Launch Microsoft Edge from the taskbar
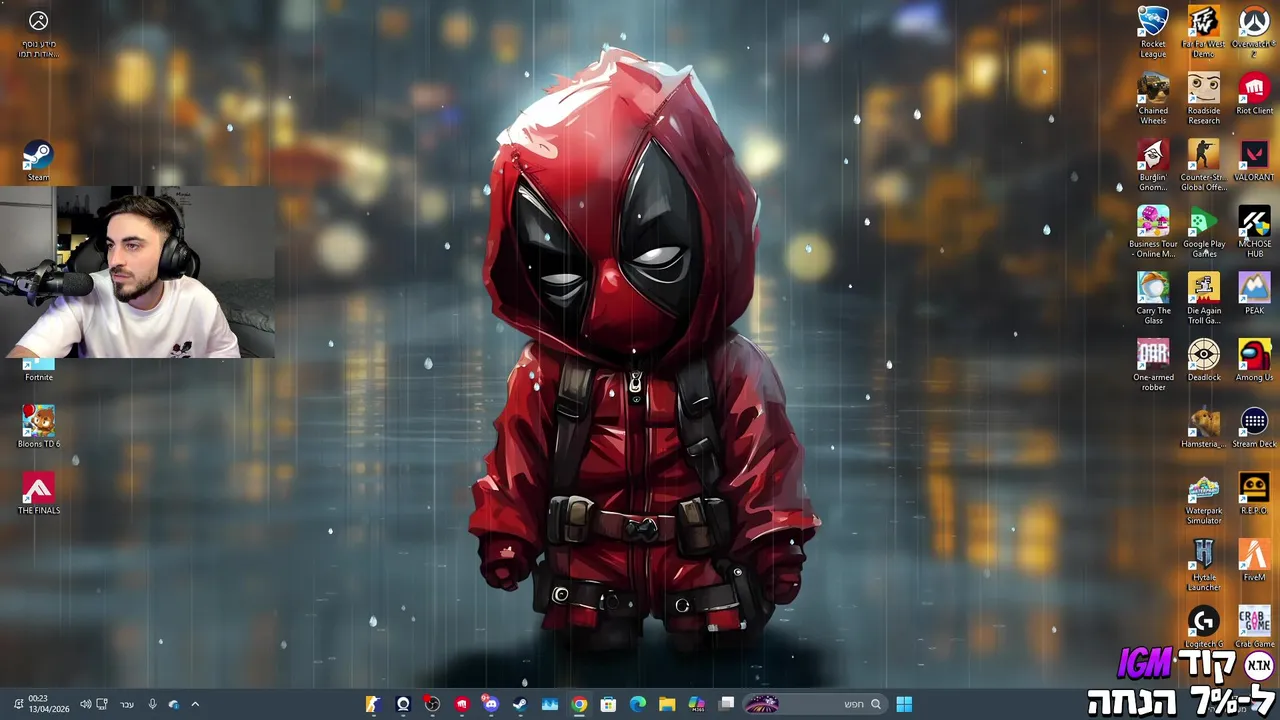 point(638,704)
